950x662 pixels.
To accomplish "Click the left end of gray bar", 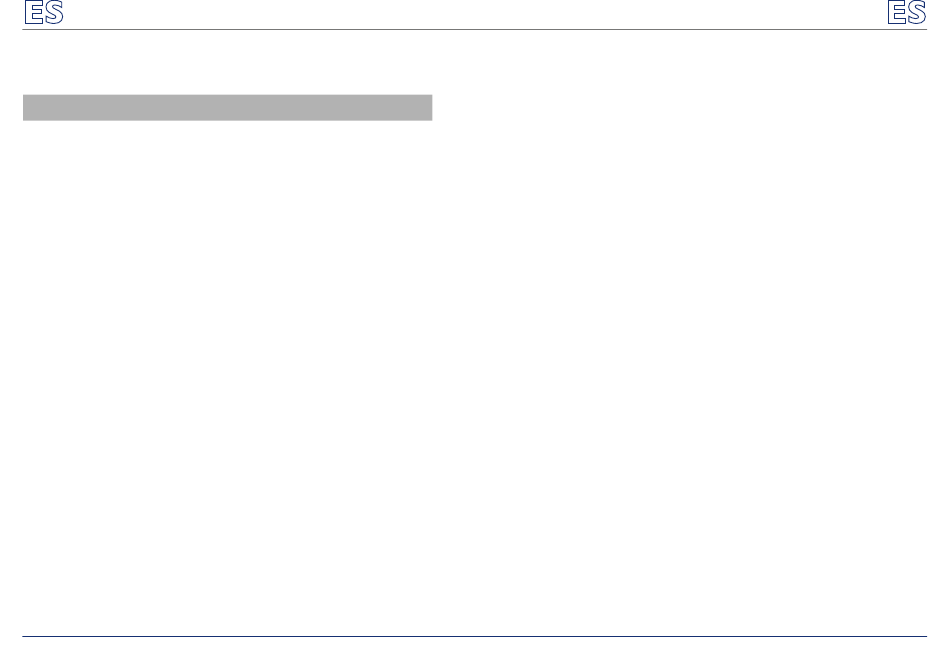I will (27, 108).
